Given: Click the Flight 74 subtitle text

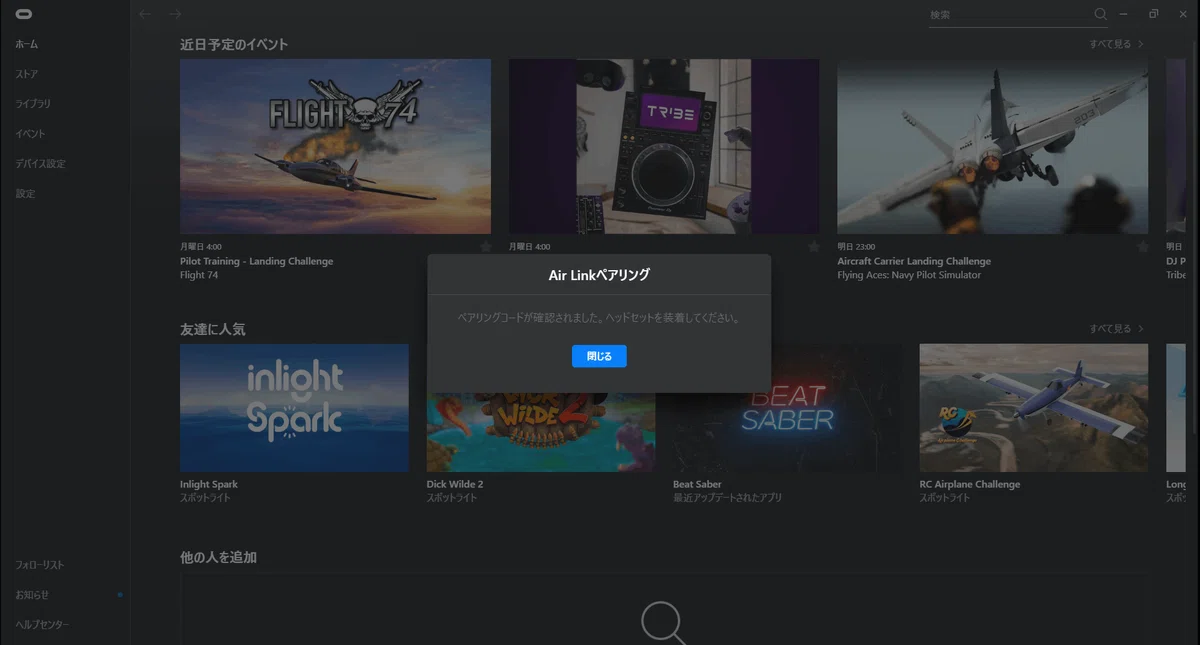Looking at the screenshot, I should pyautogui.click(x=199, y=275).
